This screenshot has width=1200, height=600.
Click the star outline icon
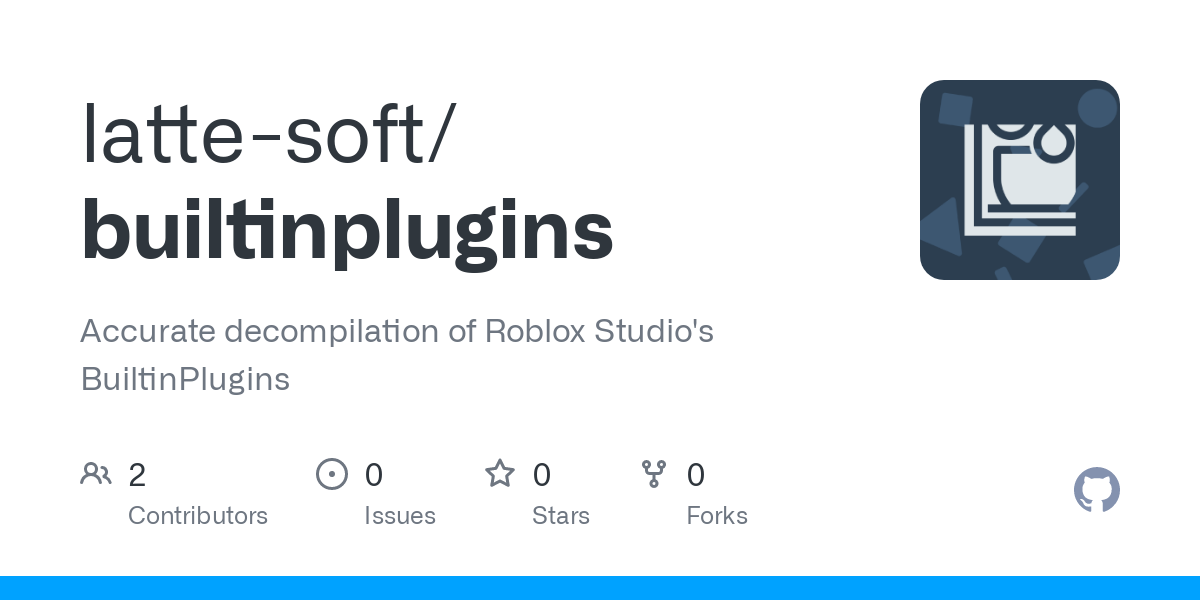point(500,473)
